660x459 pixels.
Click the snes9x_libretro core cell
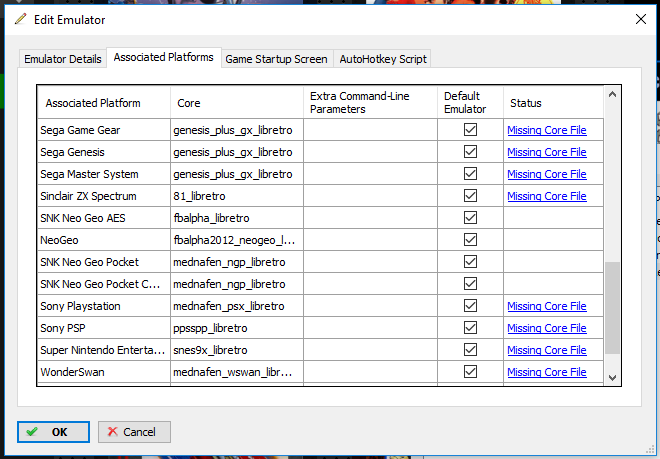[237, 350]
